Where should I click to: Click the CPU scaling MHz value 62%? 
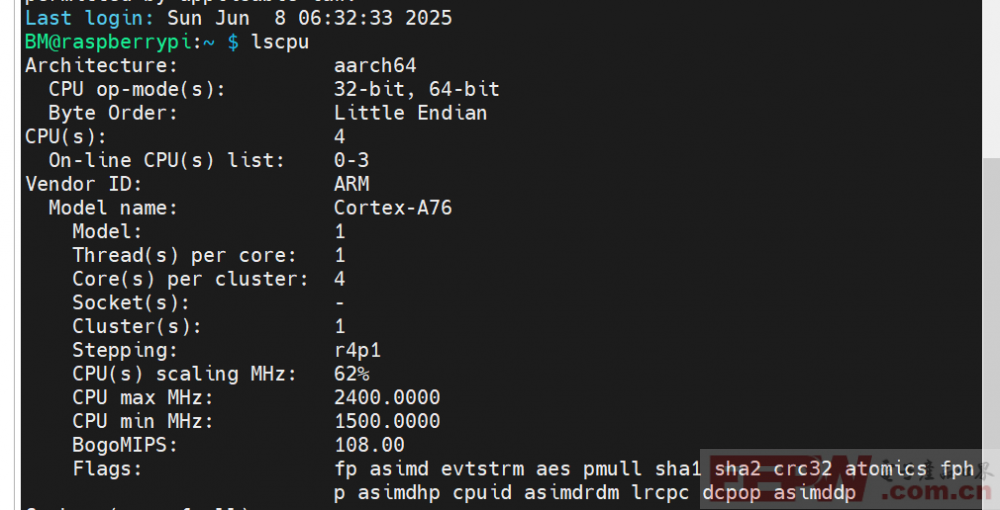[x=351, y=374]
